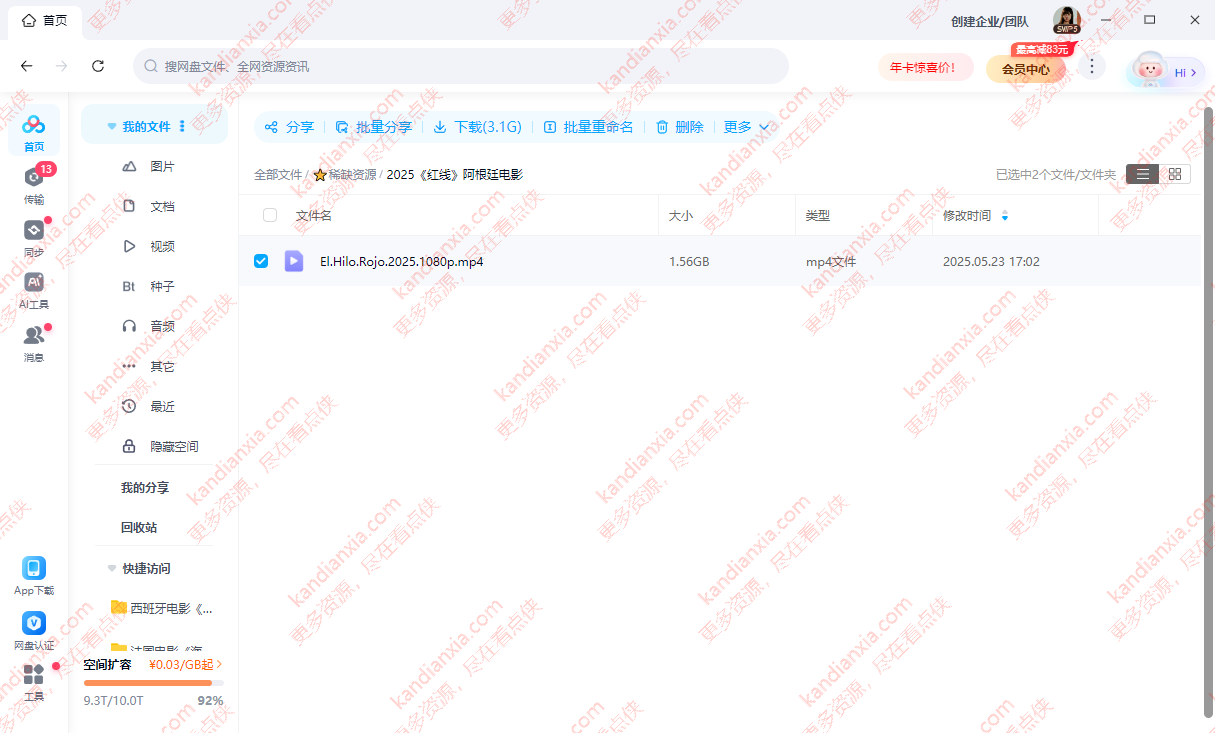
Task: Expand the 更多 dropdown in toolbar
Action: [x=747, y=127]
